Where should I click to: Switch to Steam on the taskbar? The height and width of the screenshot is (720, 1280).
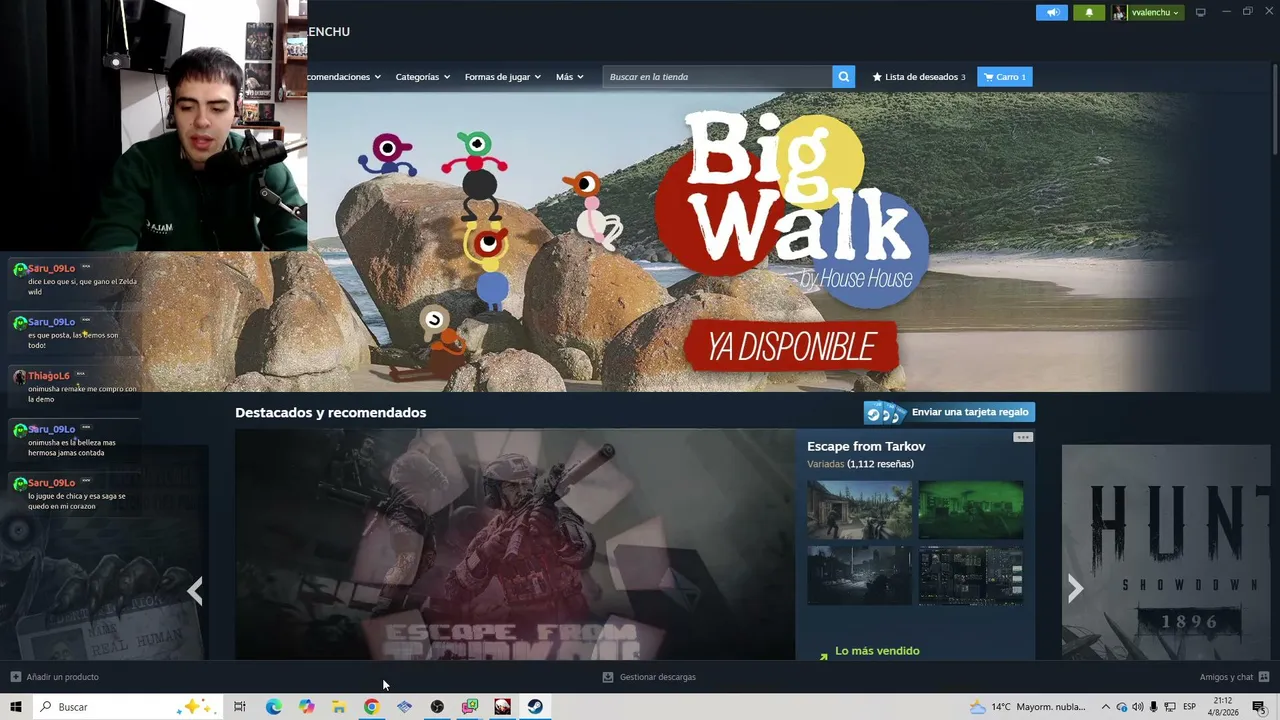tap(535, 707)
